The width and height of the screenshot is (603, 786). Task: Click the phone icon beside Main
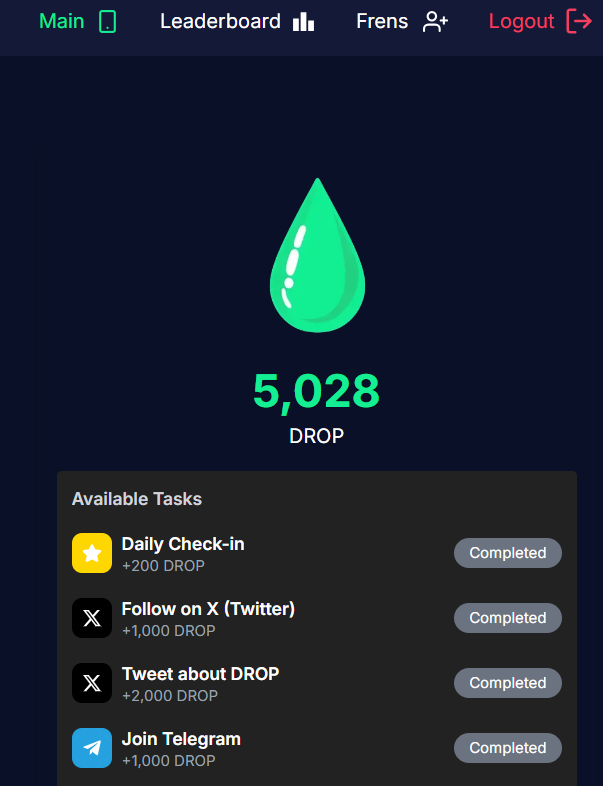coord(108,21)
